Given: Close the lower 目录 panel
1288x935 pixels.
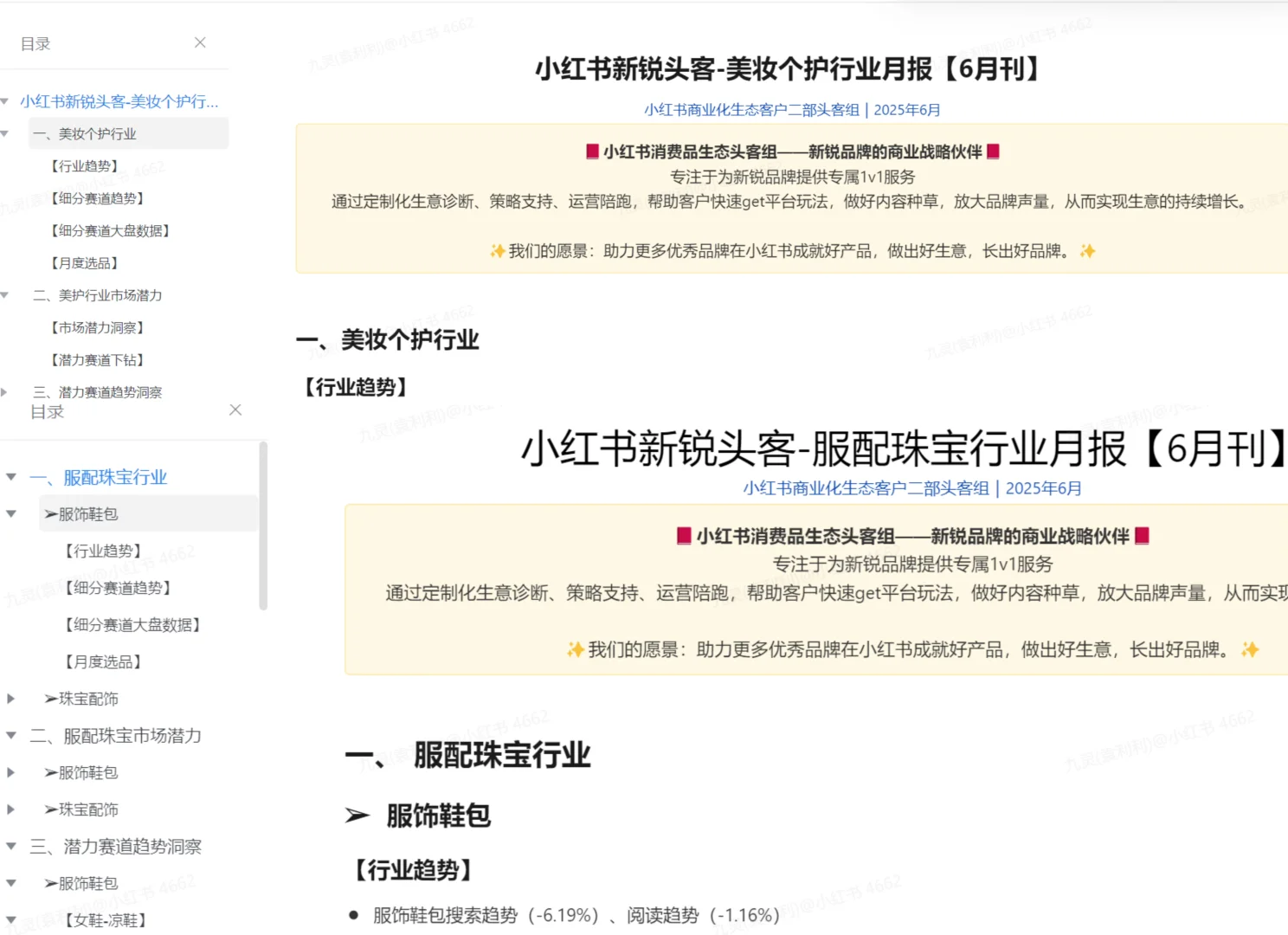Looking at the screenshot, I should point(235,410).
